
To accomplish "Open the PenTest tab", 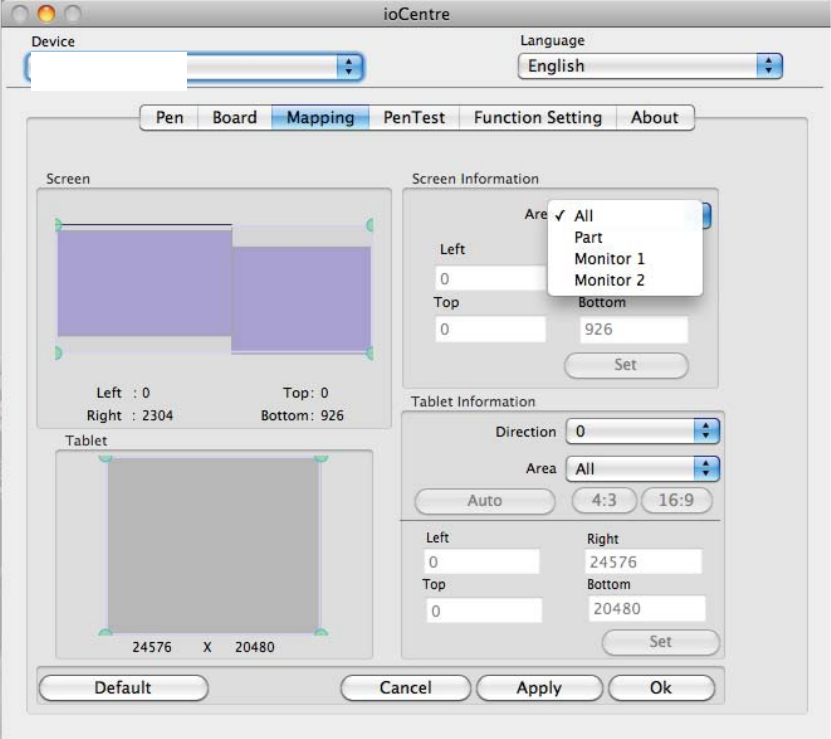I will pos(414,117).
